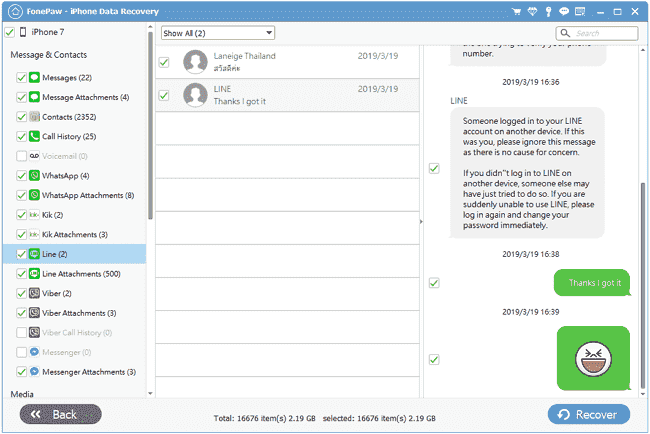Click the Message & Contacts heading

(49, 55)
